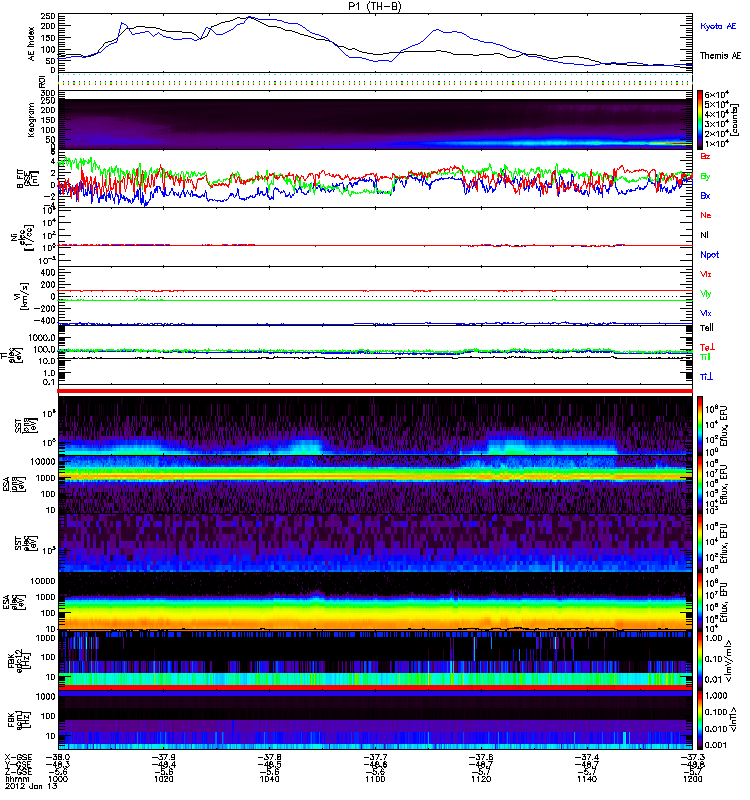The height and width of the screenshot is (800, 750).
Task: Click the 1040 time tick label
Action: click(x=269, y=779)
